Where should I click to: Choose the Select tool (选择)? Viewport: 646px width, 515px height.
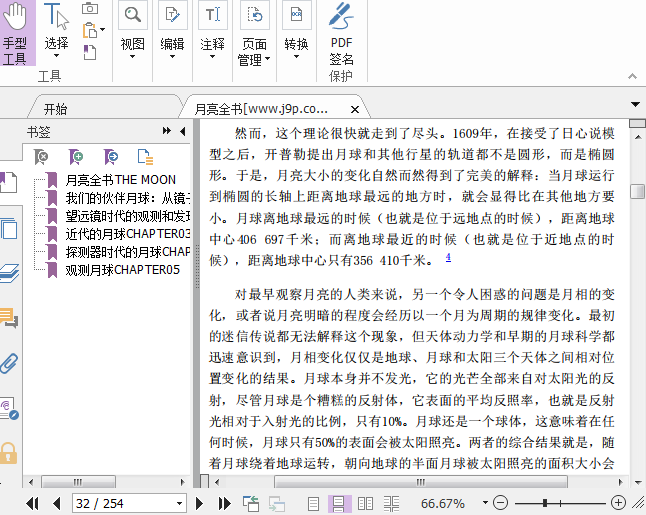point(56,31)
